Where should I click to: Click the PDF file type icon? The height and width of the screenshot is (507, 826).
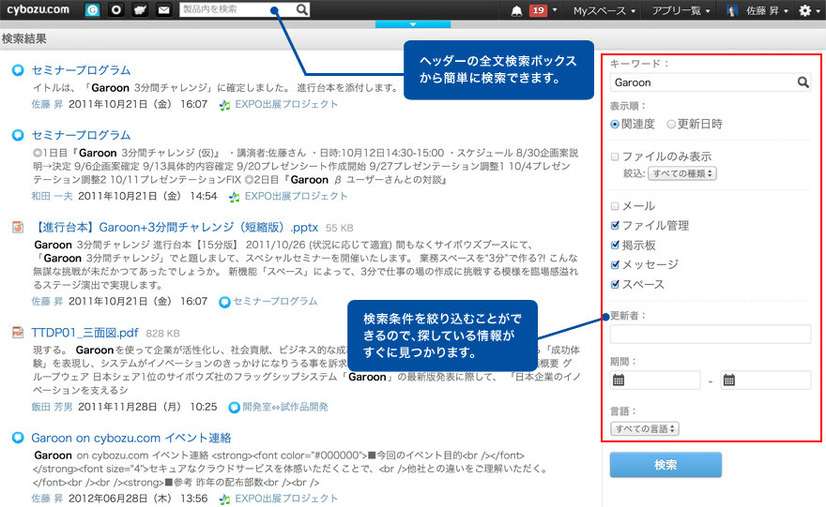18,333
